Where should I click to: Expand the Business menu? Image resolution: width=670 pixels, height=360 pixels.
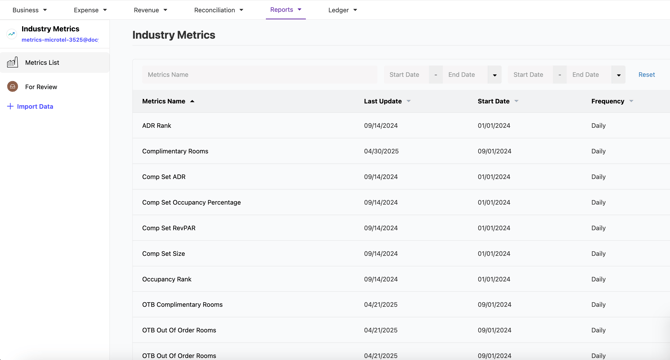29,10
